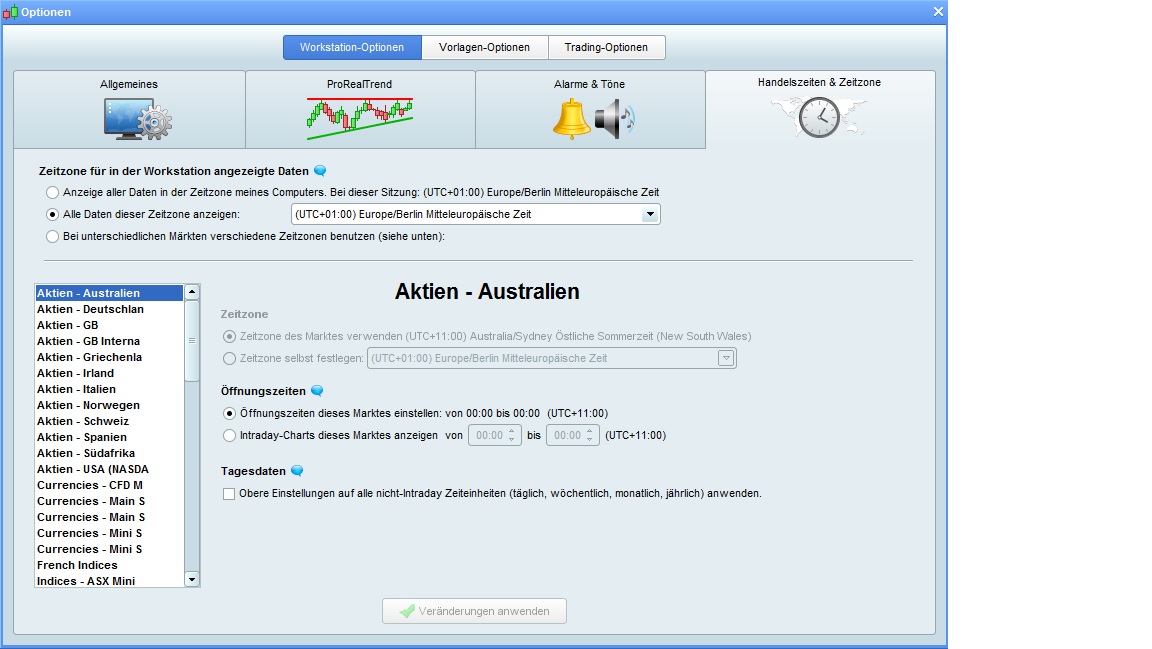
Task: Open help bubble next to Tagesdaten
Action: (x=297, y=470)
